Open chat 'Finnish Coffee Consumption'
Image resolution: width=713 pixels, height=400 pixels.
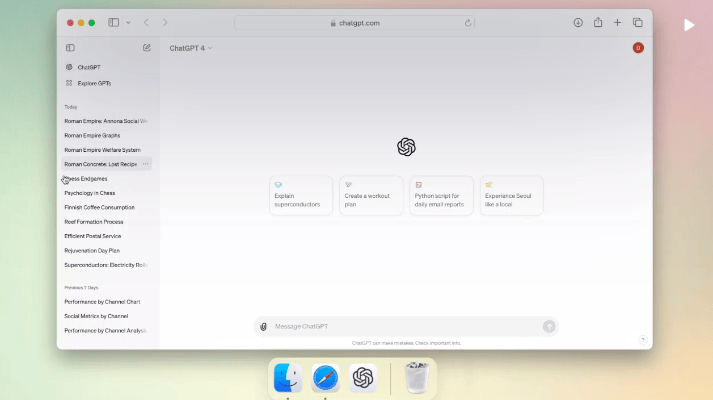point(100,207)
